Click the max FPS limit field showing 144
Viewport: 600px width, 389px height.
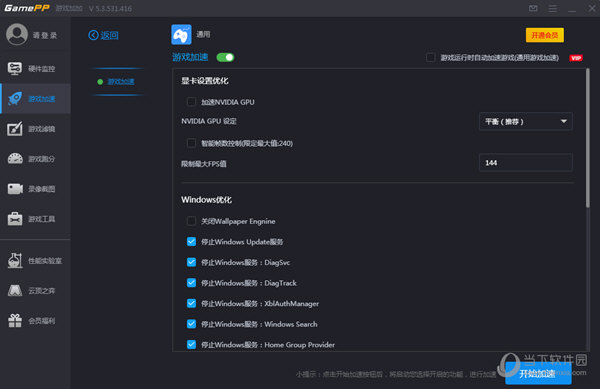[x=526, y=163]
